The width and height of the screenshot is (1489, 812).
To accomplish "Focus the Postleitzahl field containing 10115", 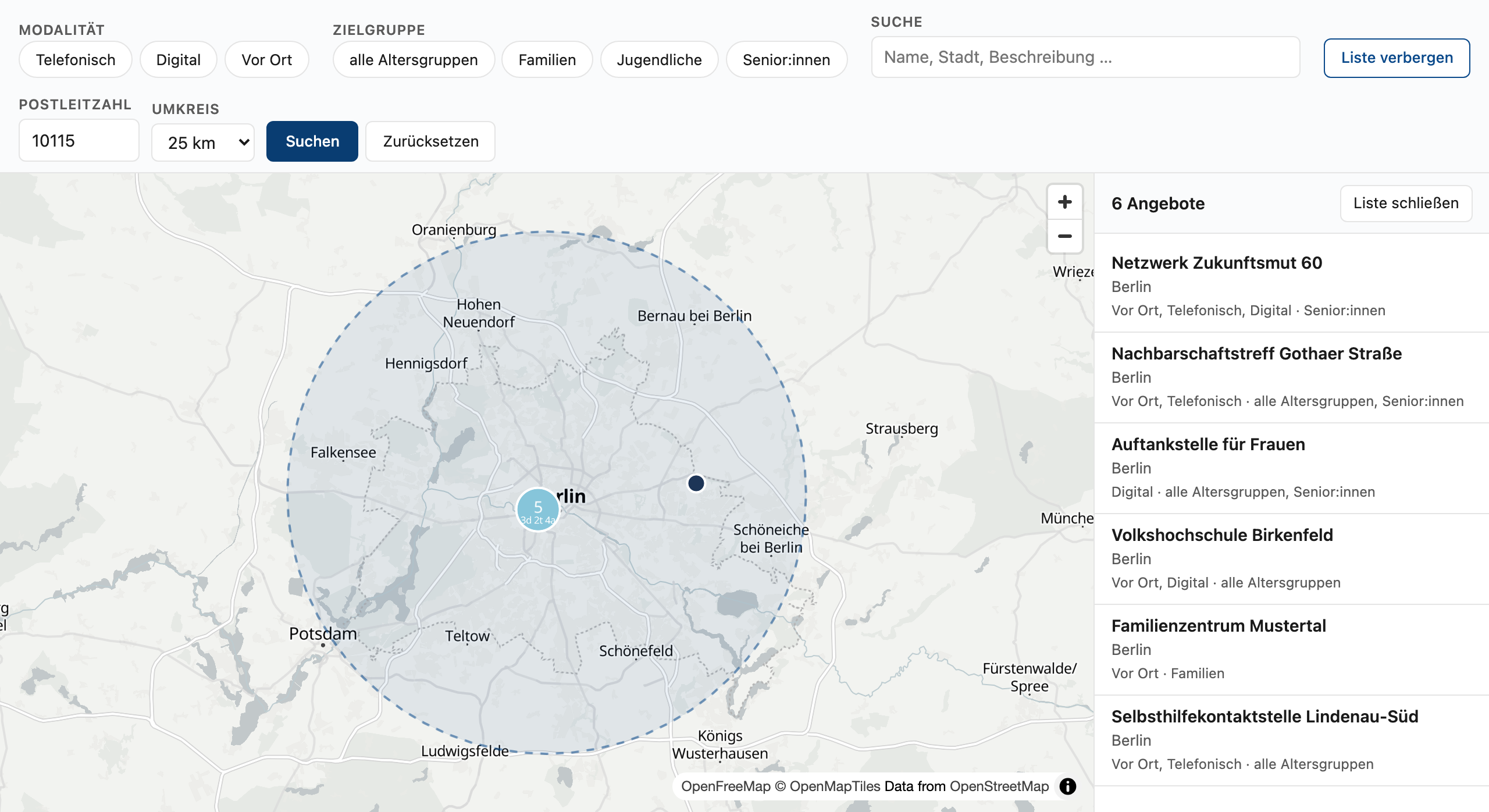I will (x=79, y=140).
